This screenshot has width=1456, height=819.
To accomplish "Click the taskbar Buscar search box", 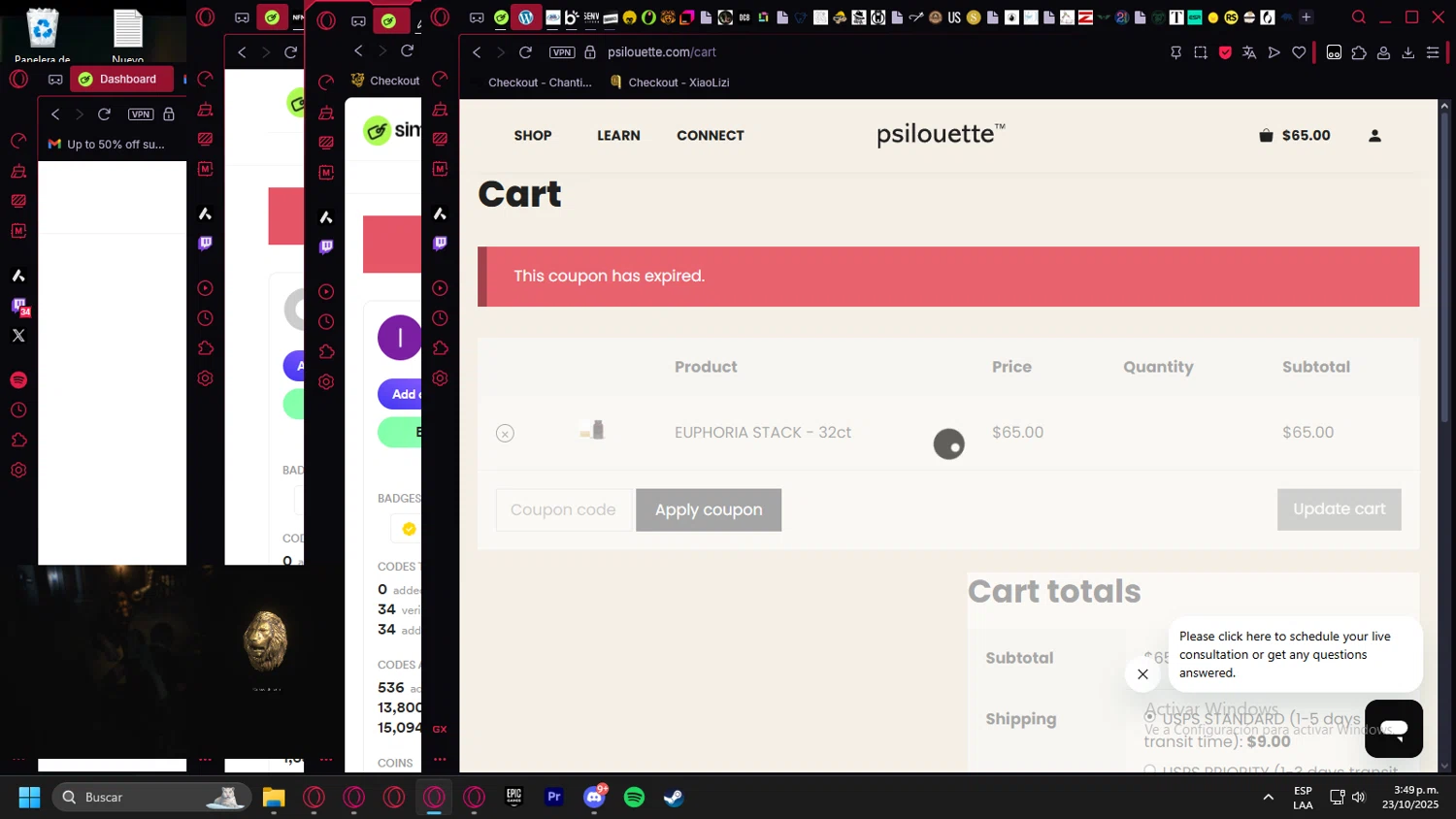I will (x=151, y=798).
